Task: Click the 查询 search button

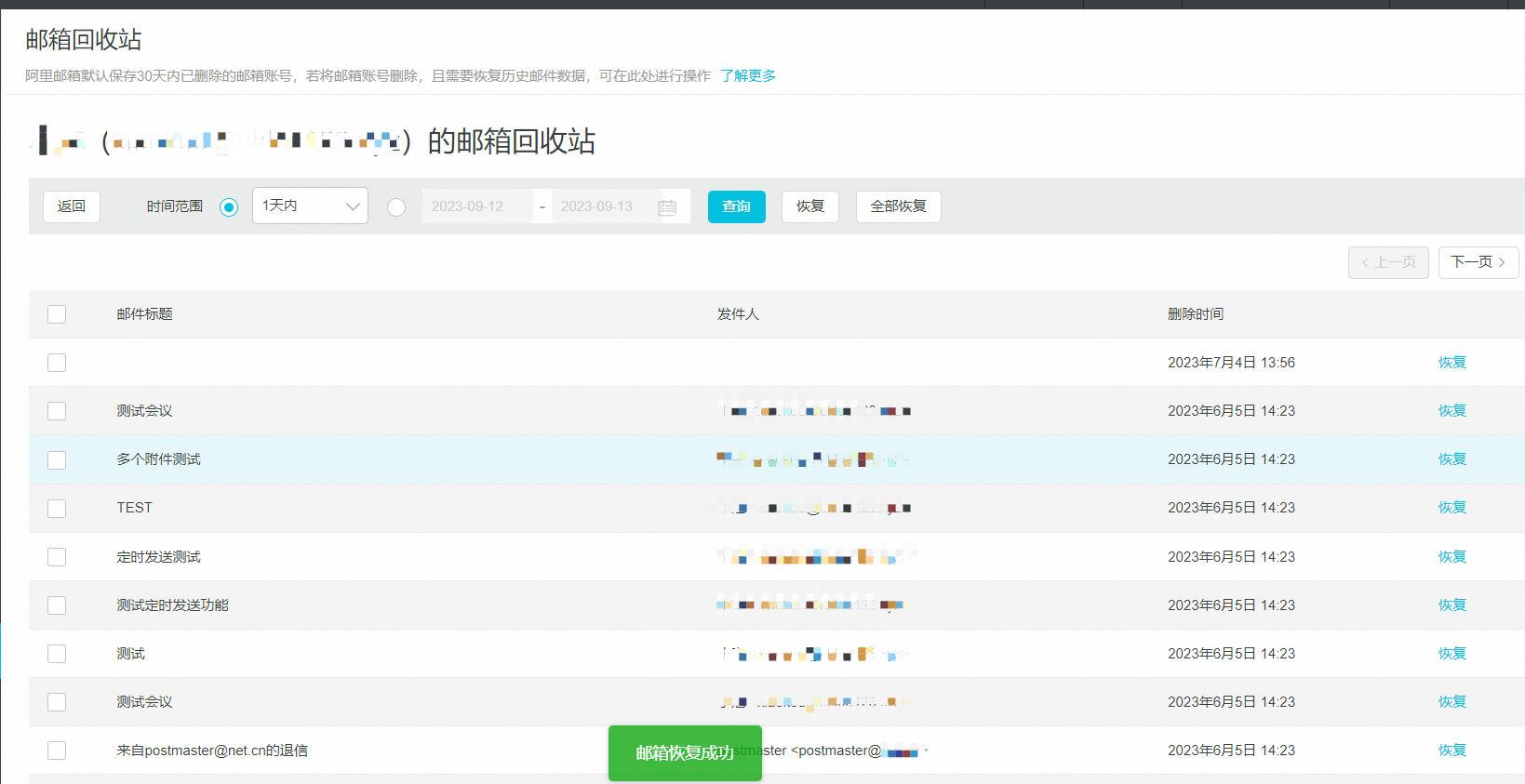Action: (x=736, y=206)
